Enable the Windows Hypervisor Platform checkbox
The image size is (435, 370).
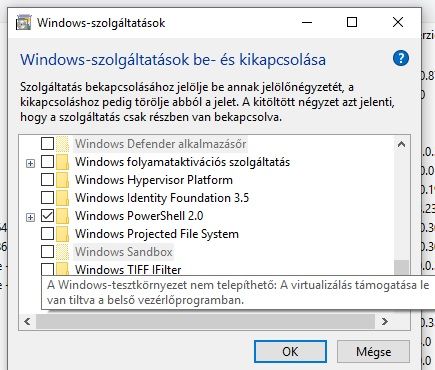[x=47, y=180]
